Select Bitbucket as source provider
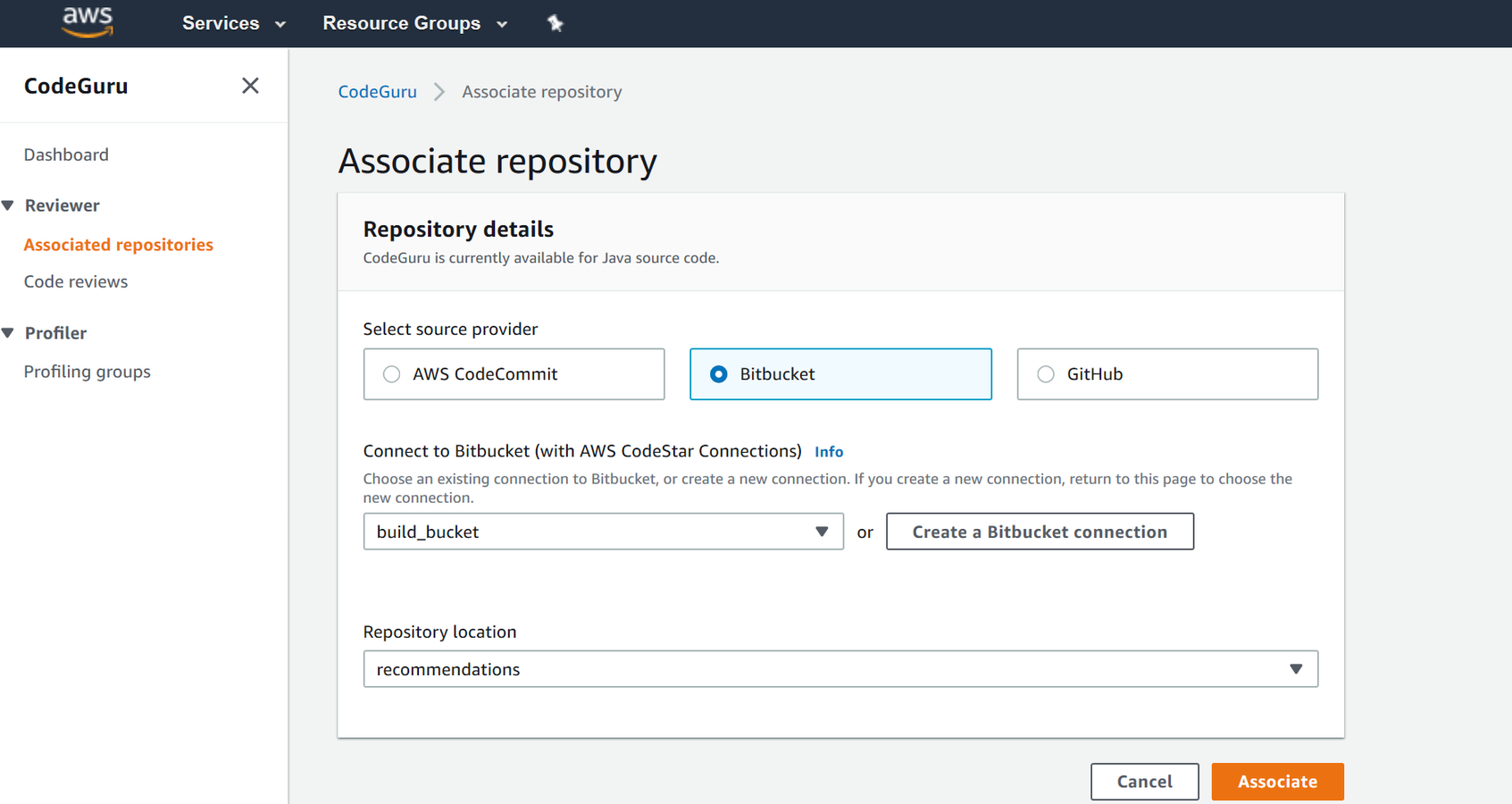The height and width of the screenshot is (804, 1512). pyautogui.click(x=840, y=374)
